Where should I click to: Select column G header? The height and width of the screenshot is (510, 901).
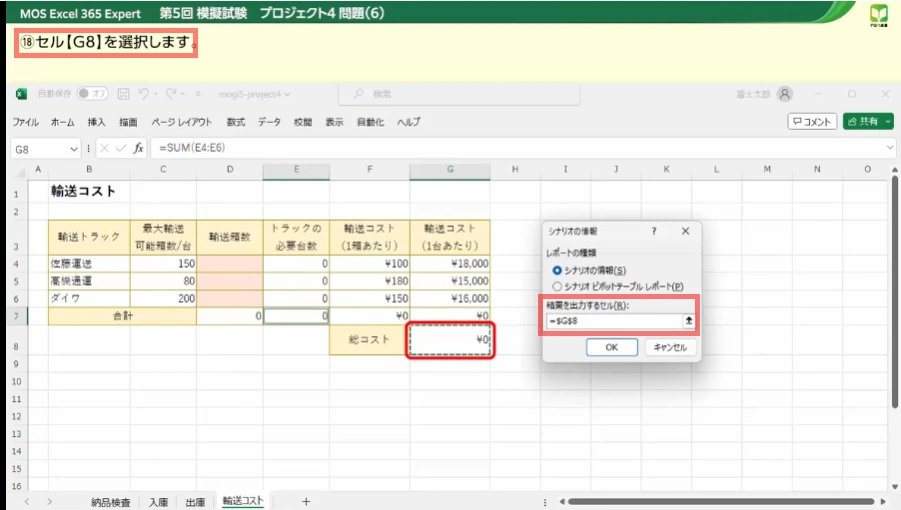pos(450,169)
